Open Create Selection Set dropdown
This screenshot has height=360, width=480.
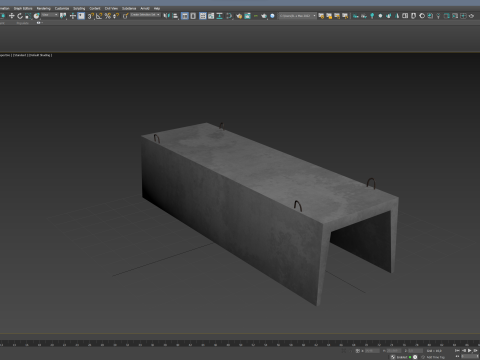145,15
